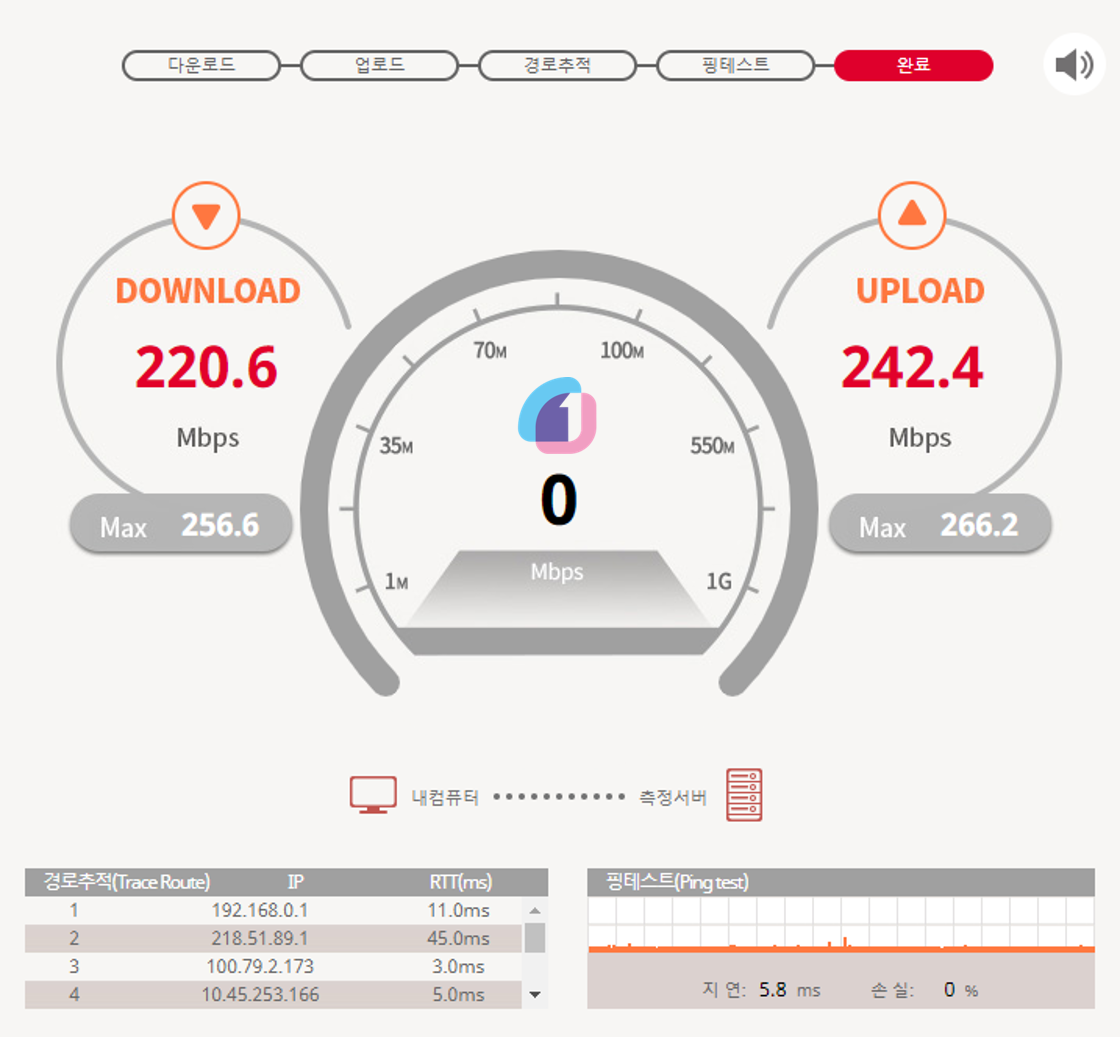The image size is (1120, 1037).
Task: Click the 100M gauge label
Action: click(x=622, y=351)
